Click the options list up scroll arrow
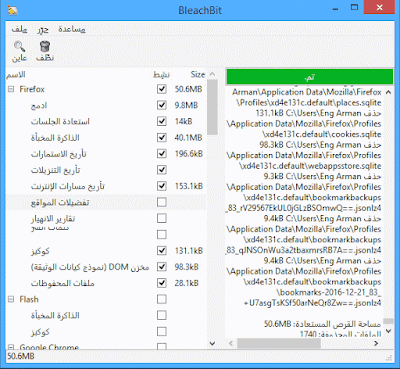Screen dimensions: 400x369 pos(212,74)
